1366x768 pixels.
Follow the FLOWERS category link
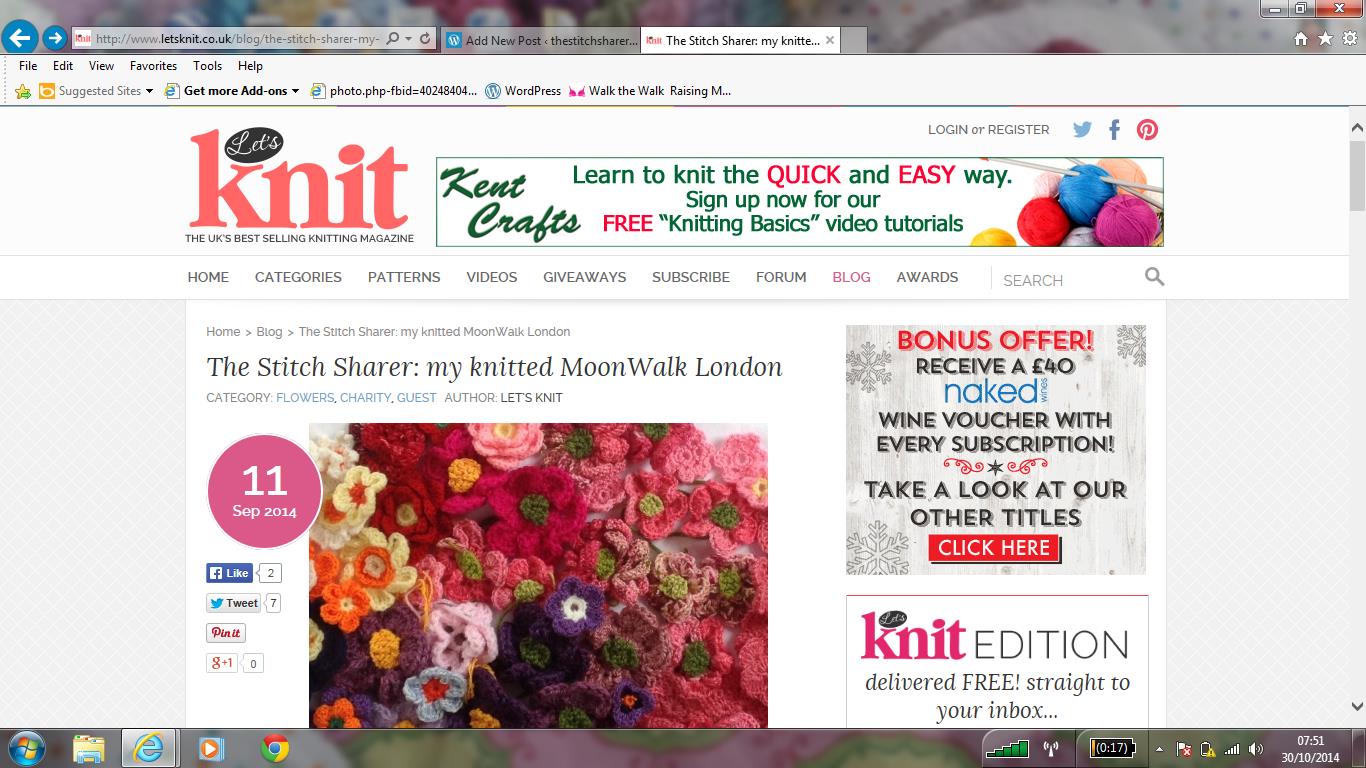tap(305, 397)
